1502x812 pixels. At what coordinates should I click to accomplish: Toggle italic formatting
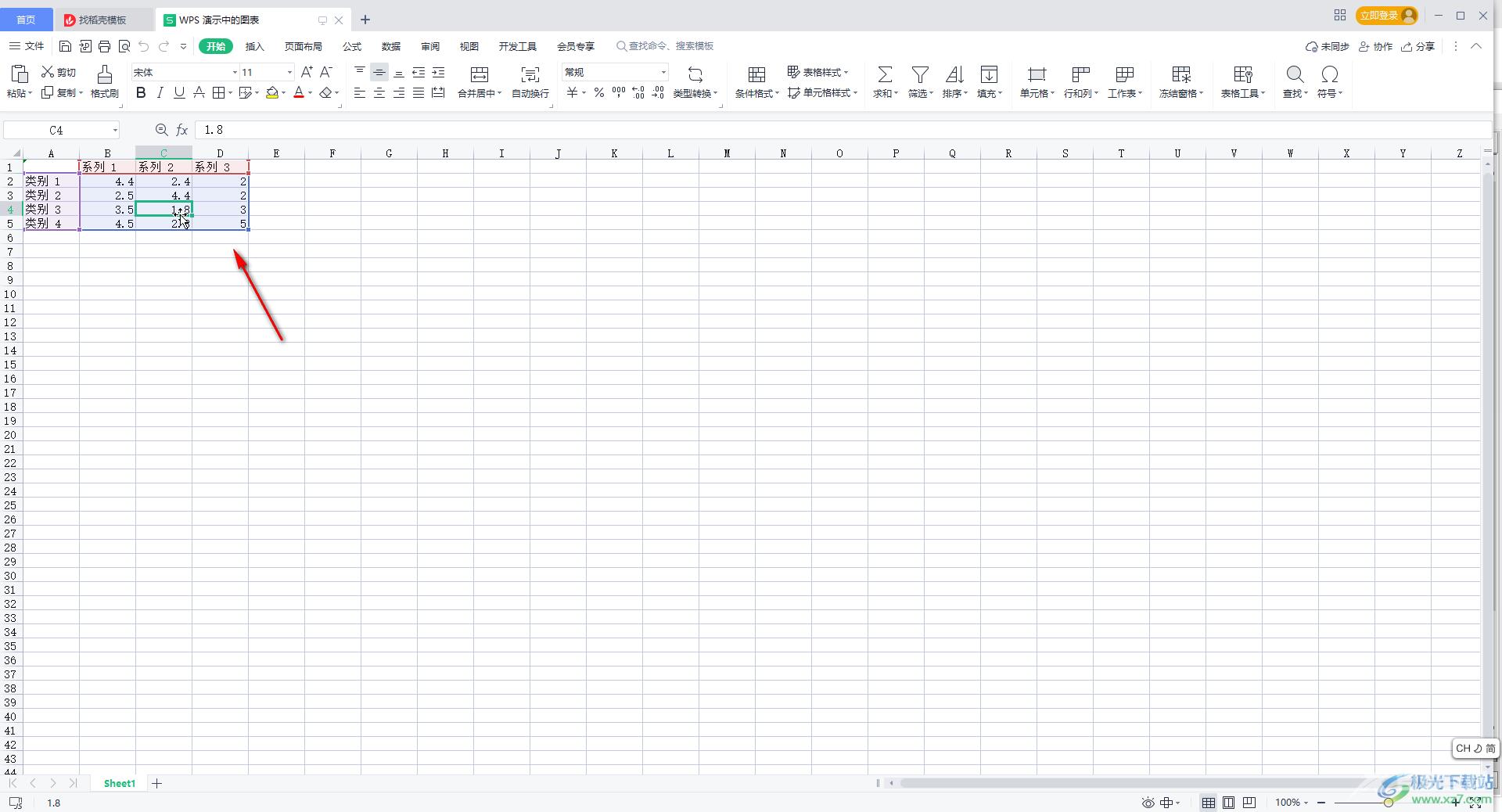coord(160,93)
